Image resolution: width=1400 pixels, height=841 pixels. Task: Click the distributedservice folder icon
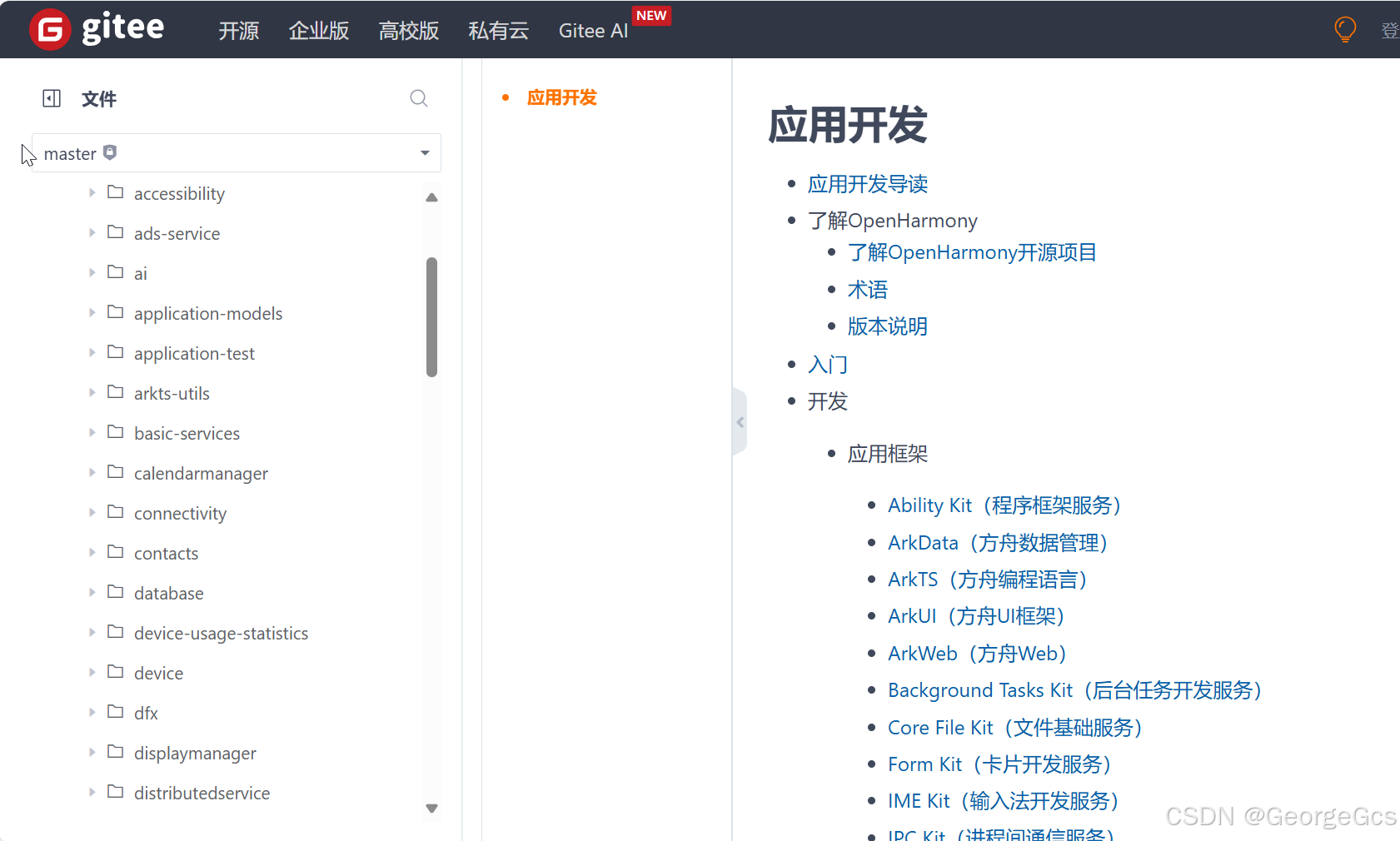coord(116,792)
